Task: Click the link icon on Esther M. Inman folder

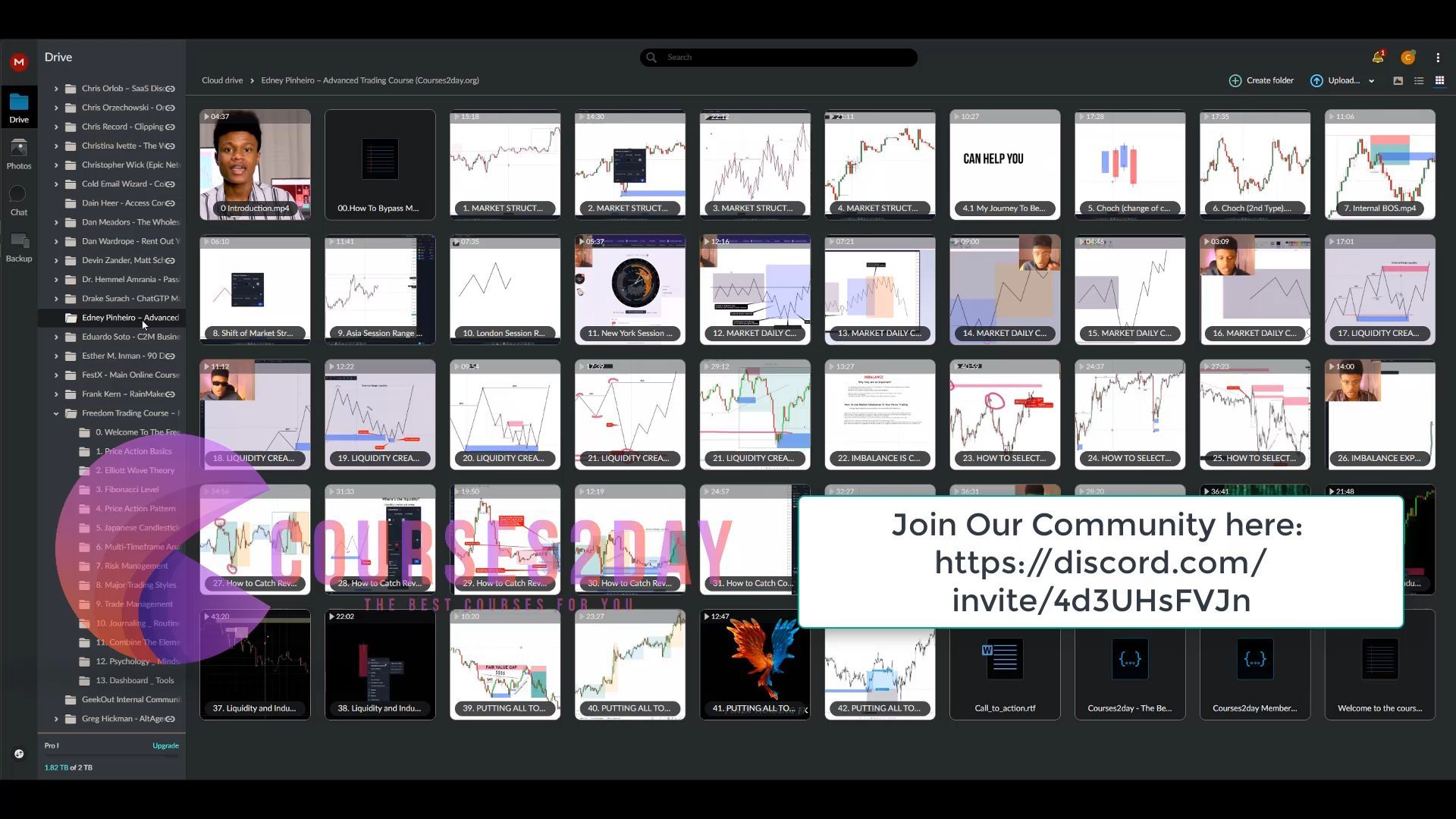Action: 171,356
